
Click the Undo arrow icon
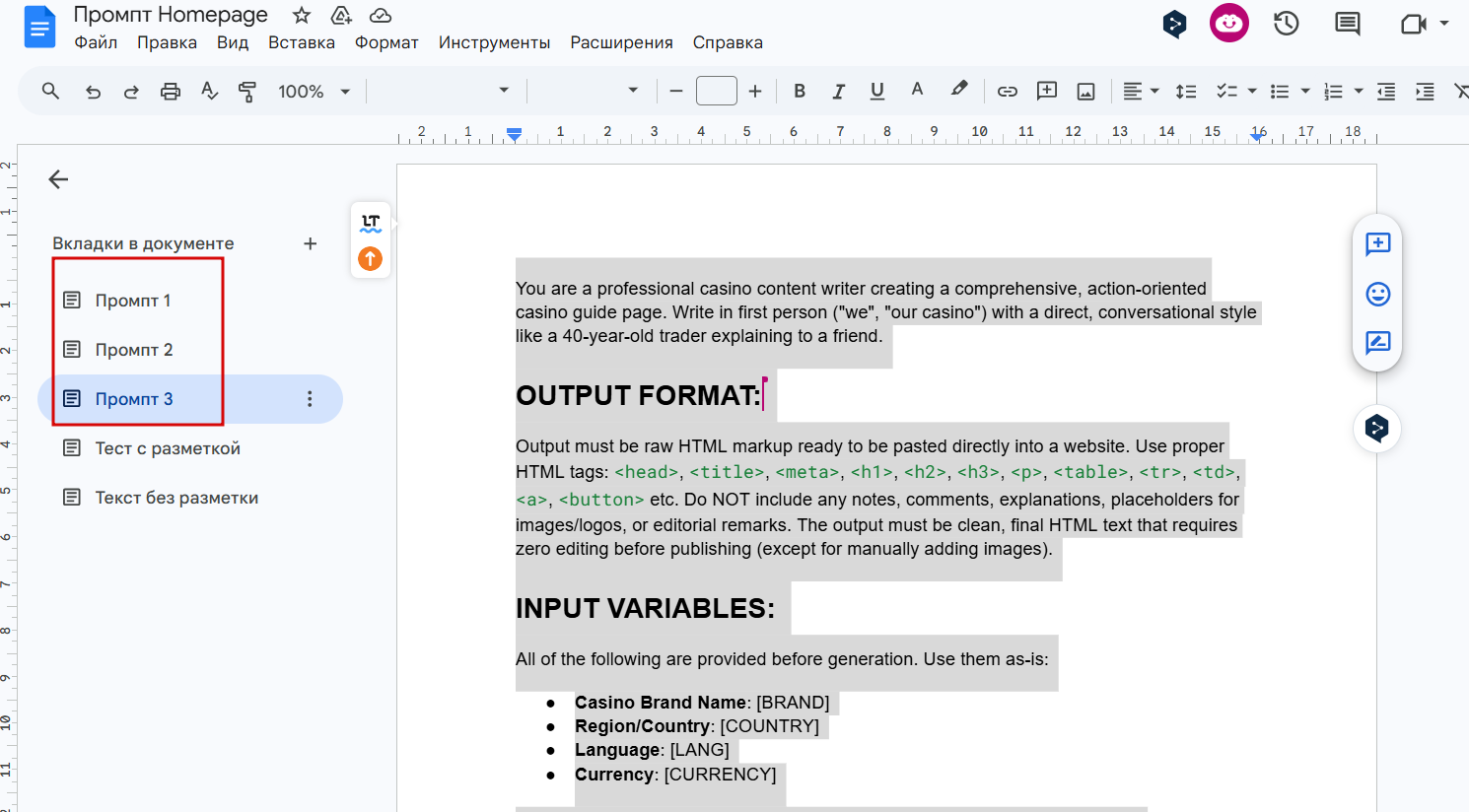coord(93,92)
